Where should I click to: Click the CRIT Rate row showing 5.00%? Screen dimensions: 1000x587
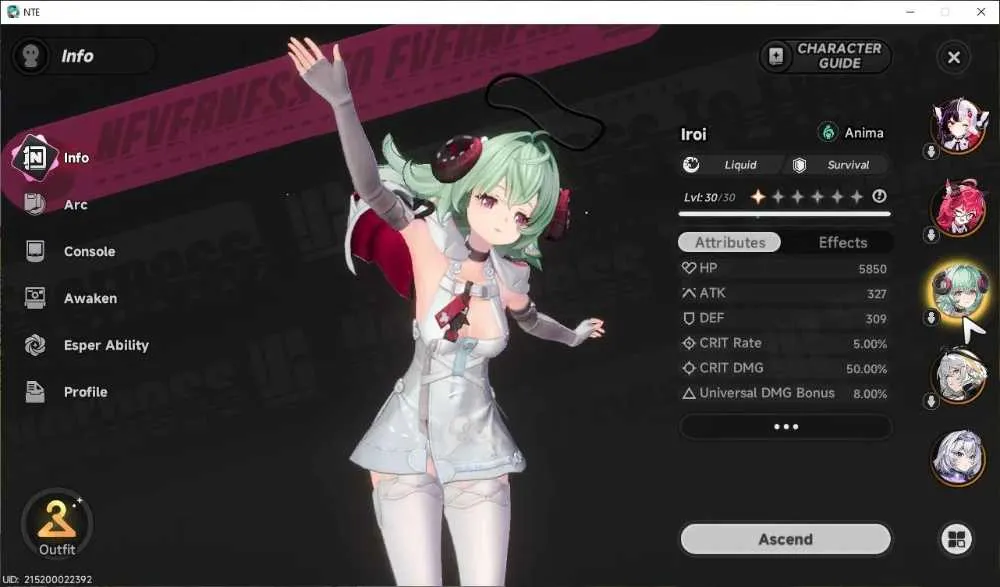point(784,343)
